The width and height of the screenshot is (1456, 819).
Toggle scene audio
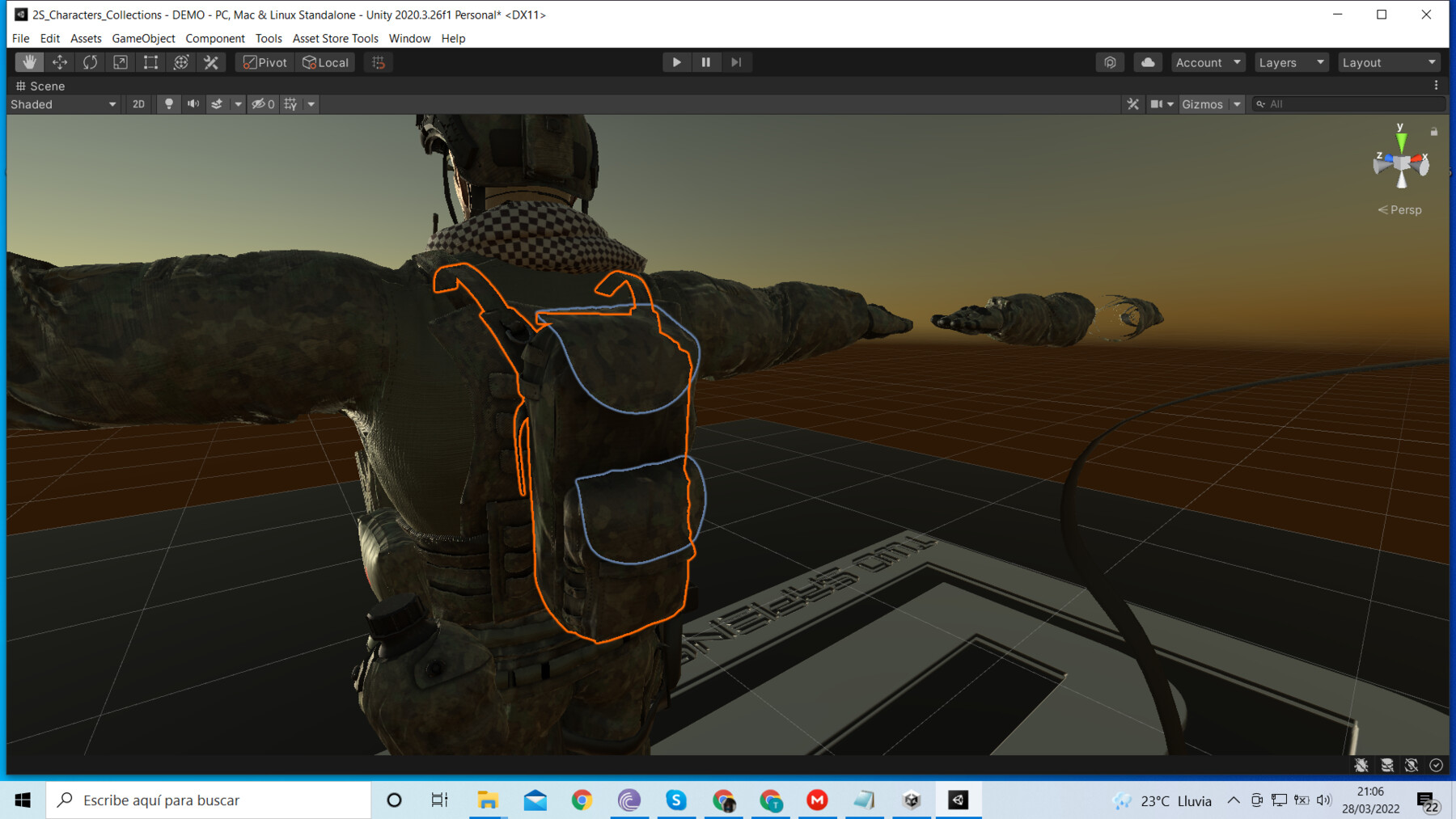point(193,104)
